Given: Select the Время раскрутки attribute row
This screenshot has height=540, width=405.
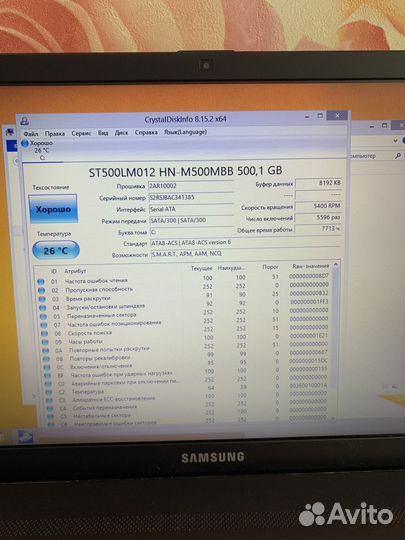Looking at the screenshot, I should pos(185,296).
